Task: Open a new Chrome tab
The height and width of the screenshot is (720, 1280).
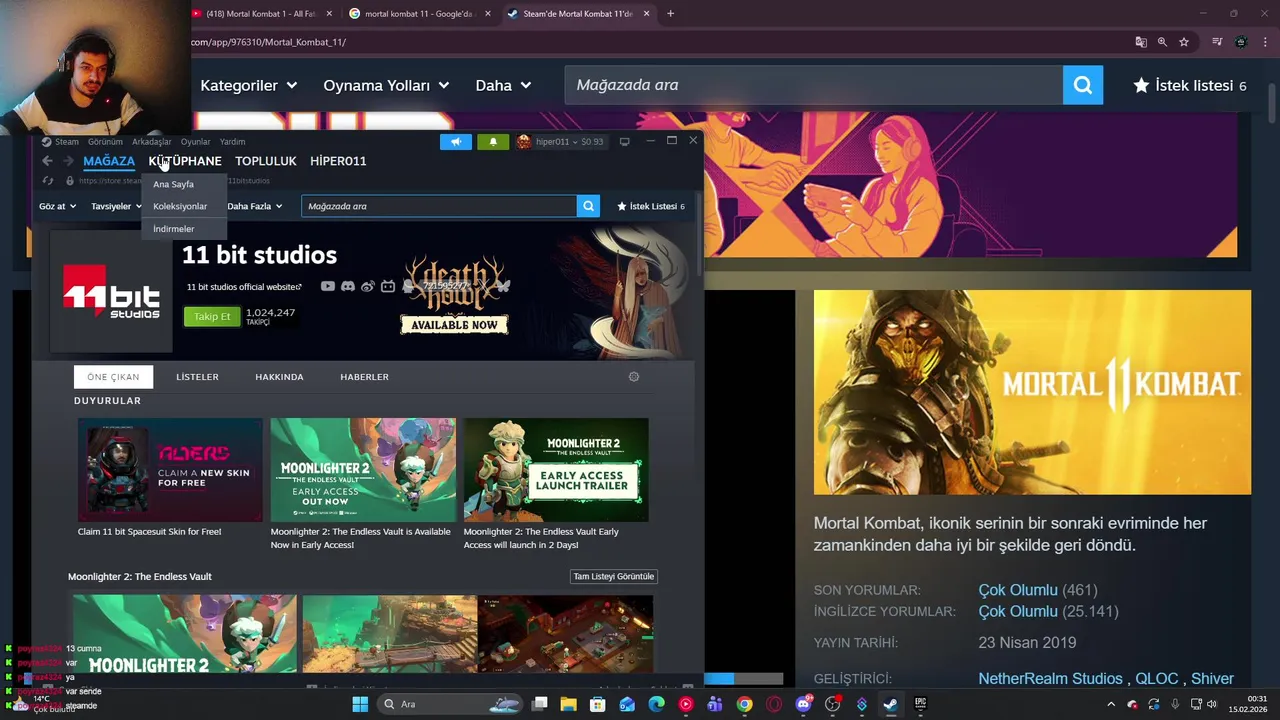Action: pos(670,14)
